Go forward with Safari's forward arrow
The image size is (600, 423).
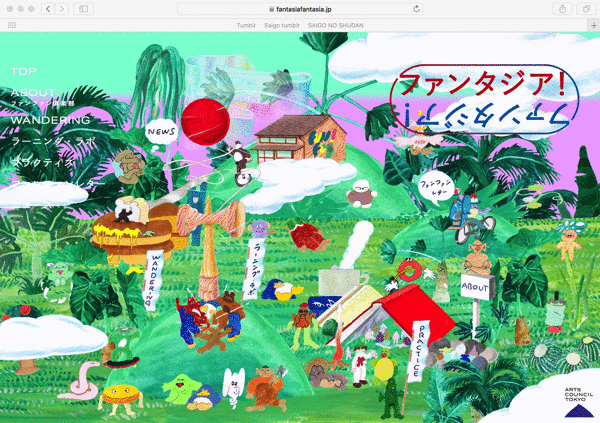click(x=62, y=9)
